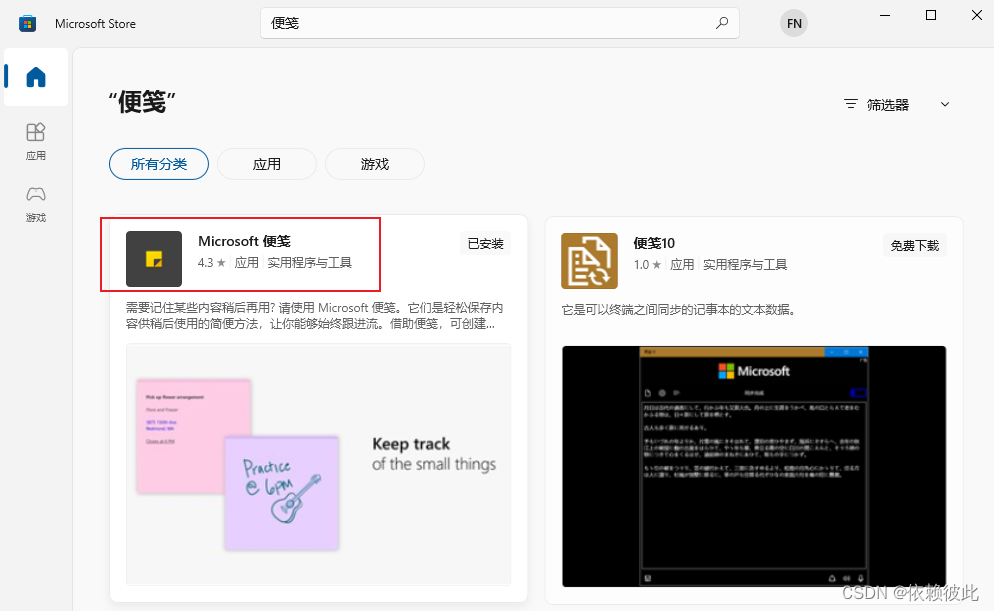Minimize the Microsoft Store window
994x611 pixels.
885,15
